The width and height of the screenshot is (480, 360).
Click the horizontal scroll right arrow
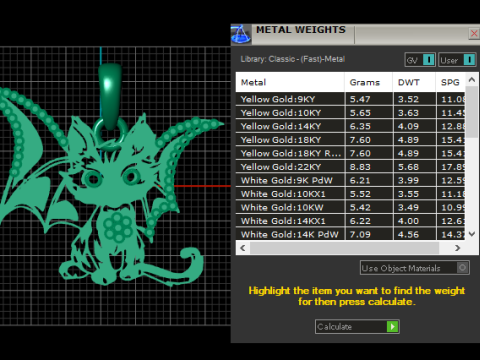click(458, 248)
